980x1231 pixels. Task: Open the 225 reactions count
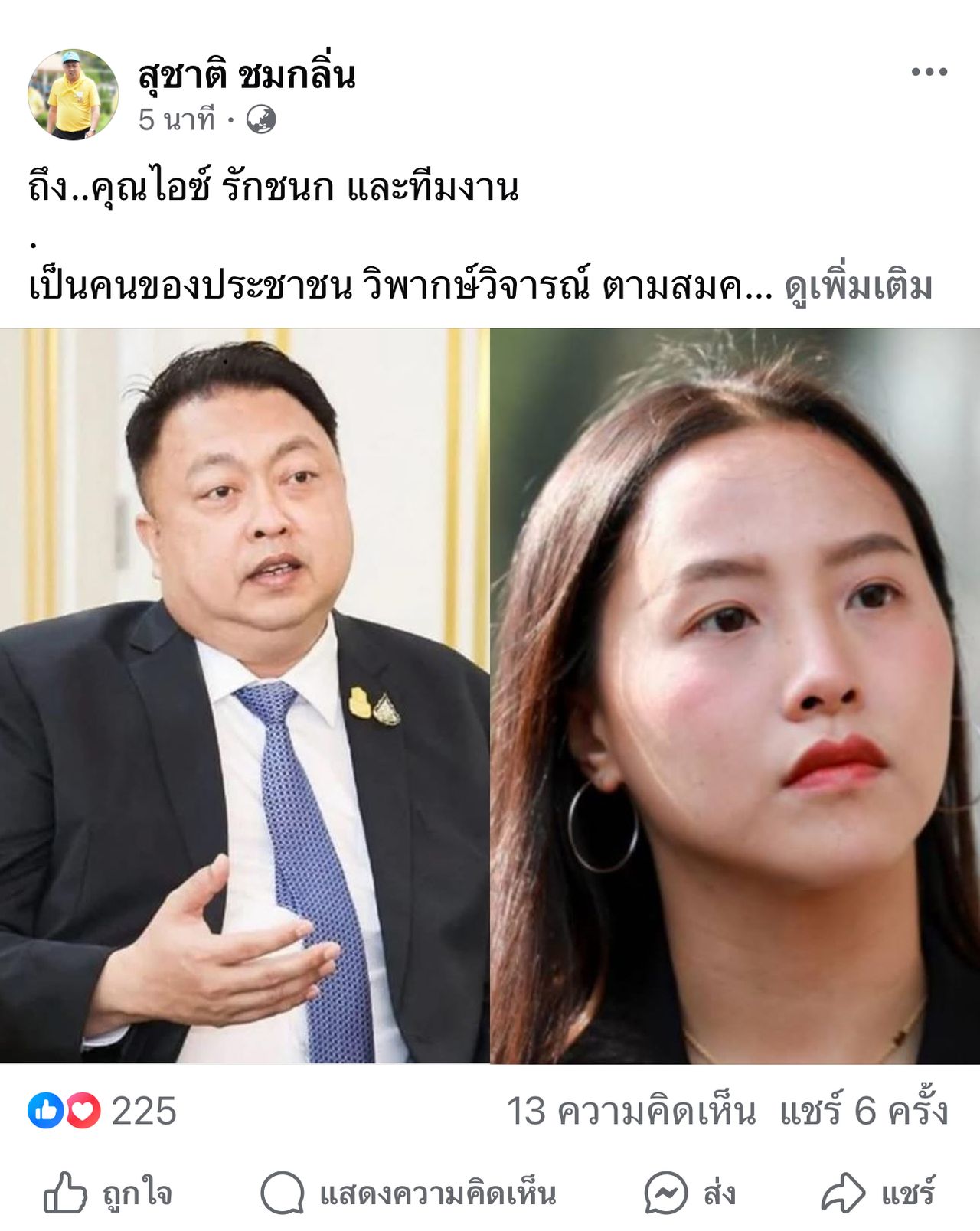pyautogui.click(x=144, y=1112)
